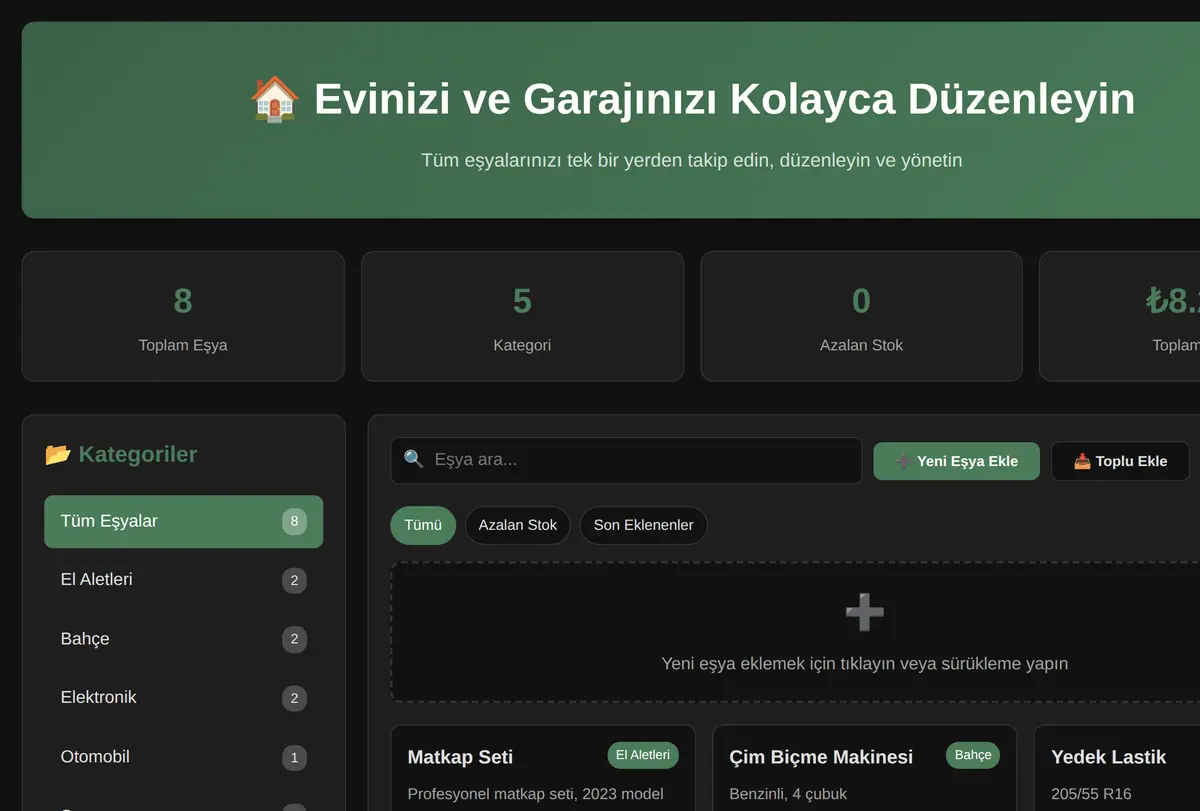Open the Yedek Lastik item card
Screen dimensions: 1200x811
coord(1117,768)
